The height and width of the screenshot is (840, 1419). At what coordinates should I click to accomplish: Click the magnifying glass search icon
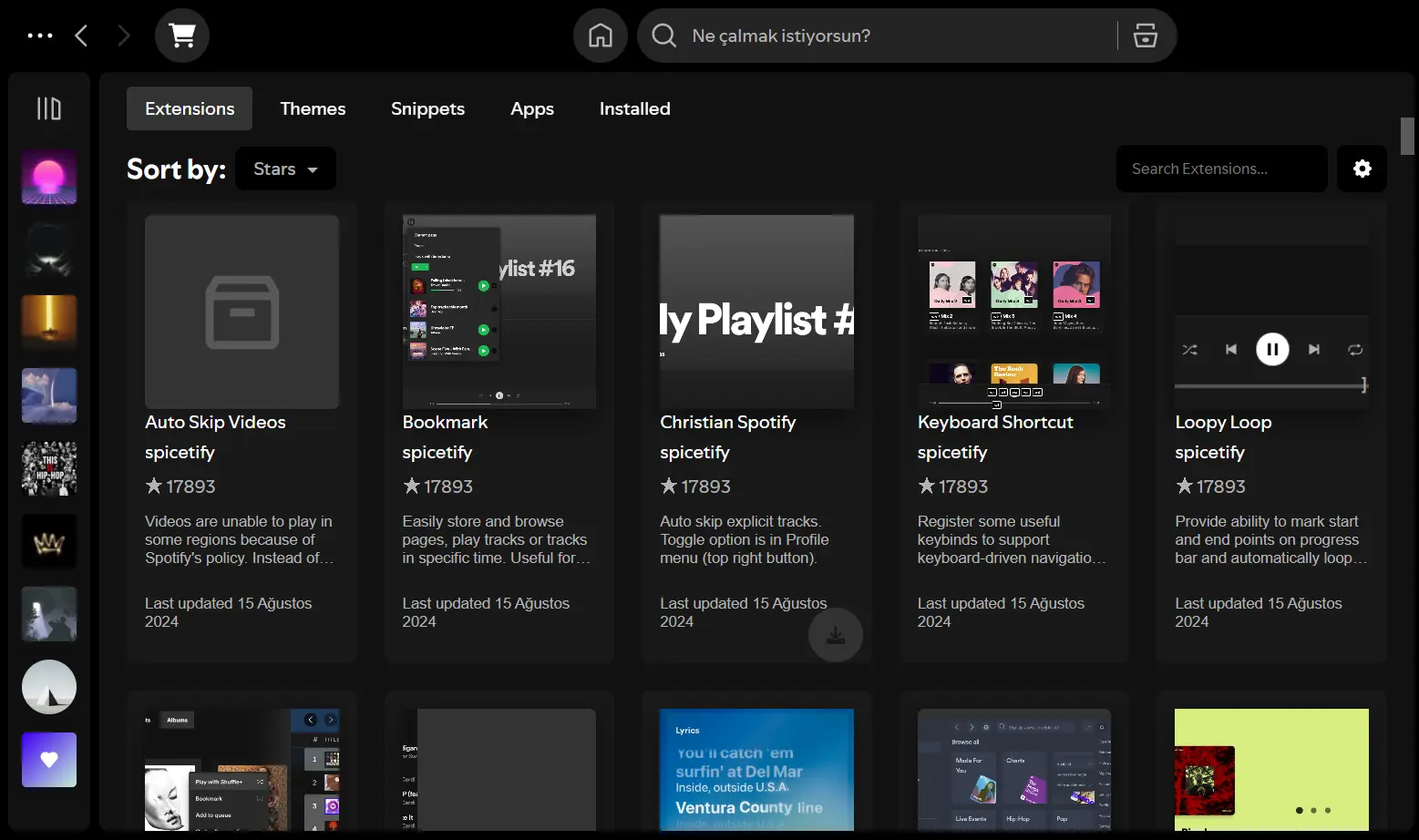(664, 36)
